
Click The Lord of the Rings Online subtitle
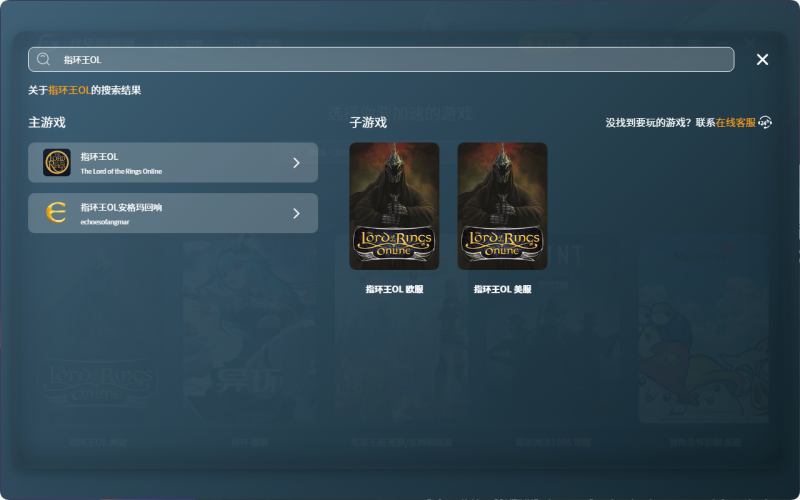121,171
